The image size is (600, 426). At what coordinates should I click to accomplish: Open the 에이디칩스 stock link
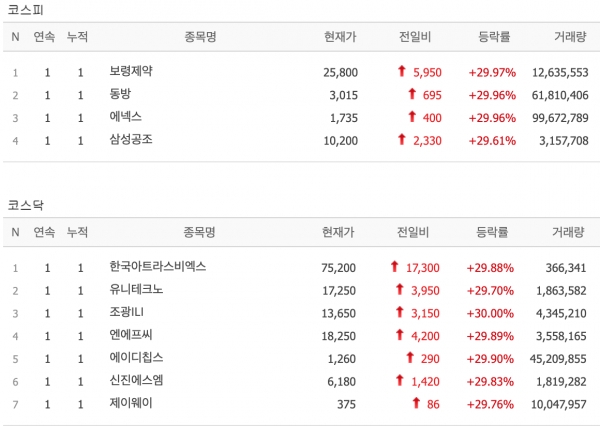pos(136,357)
